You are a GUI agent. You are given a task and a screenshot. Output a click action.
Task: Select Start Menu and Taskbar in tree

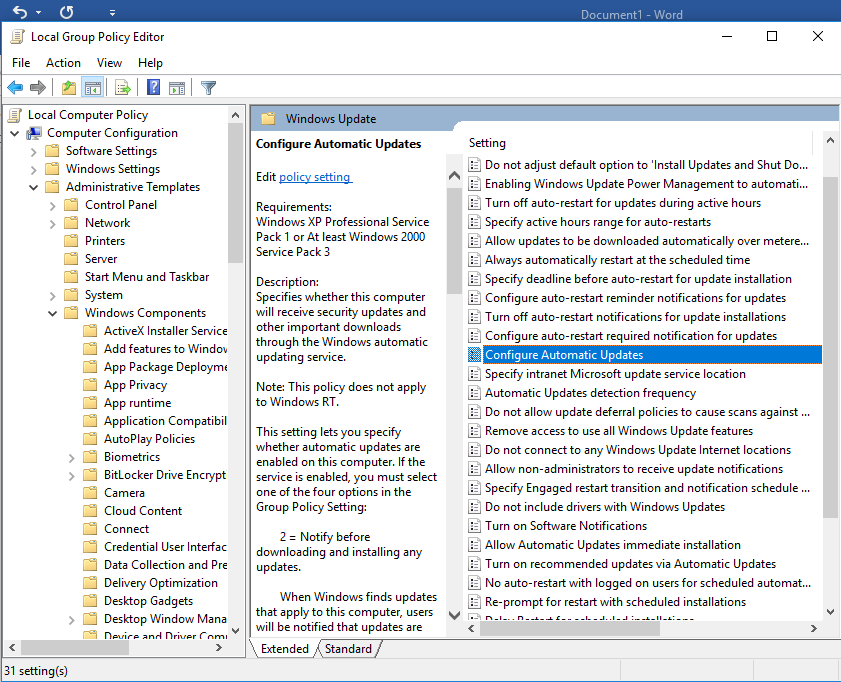point(147,277)
